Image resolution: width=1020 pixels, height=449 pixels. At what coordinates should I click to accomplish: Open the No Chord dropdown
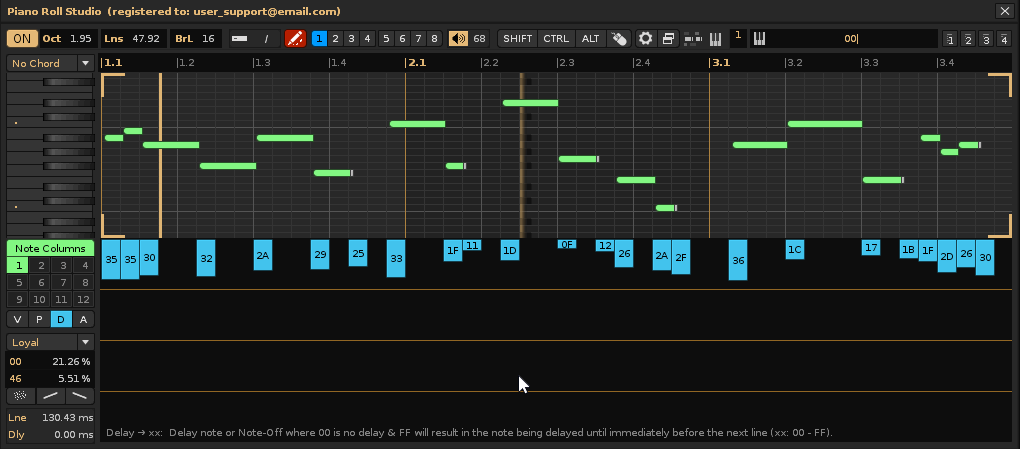click(x=50, y=63)
